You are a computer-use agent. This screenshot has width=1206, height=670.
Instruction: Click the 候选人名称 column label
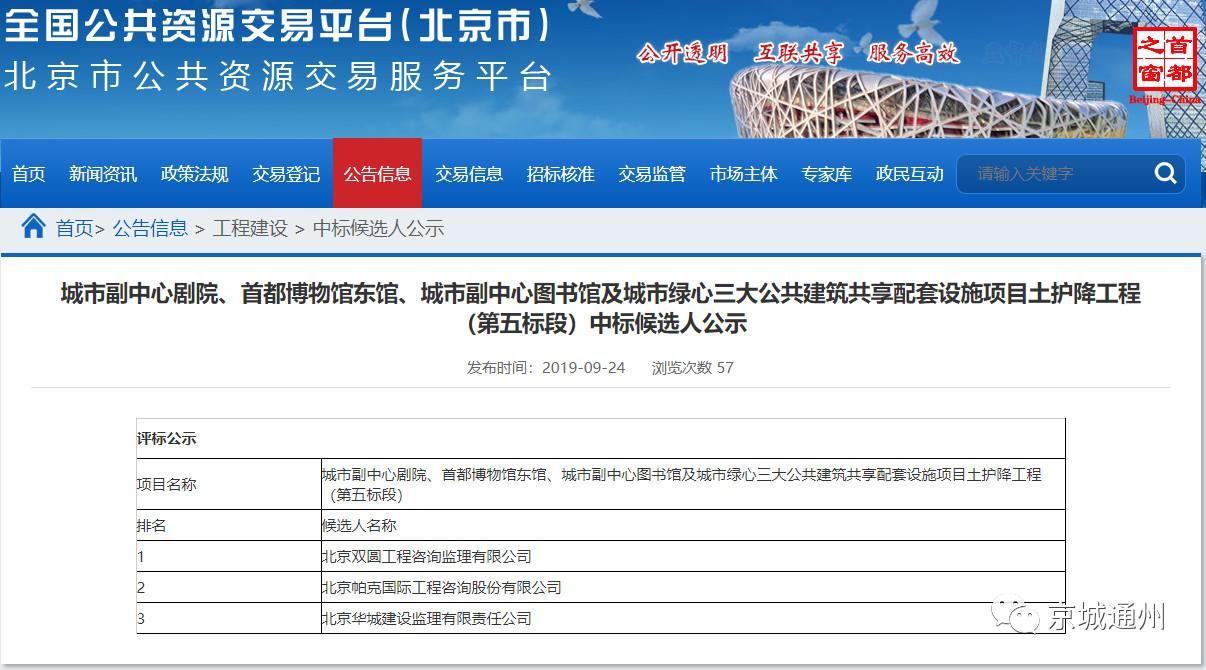coord(359,525)
